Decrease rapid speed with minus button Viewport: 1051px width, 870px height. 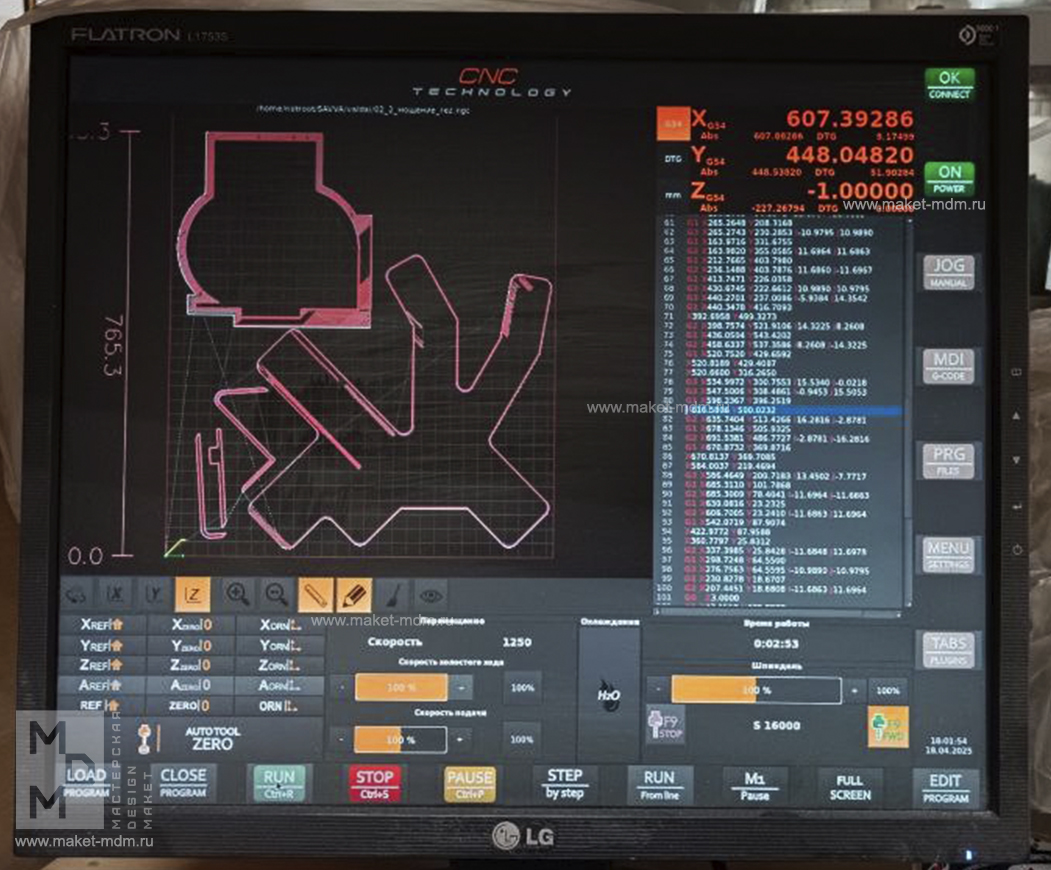click(342, 687)
